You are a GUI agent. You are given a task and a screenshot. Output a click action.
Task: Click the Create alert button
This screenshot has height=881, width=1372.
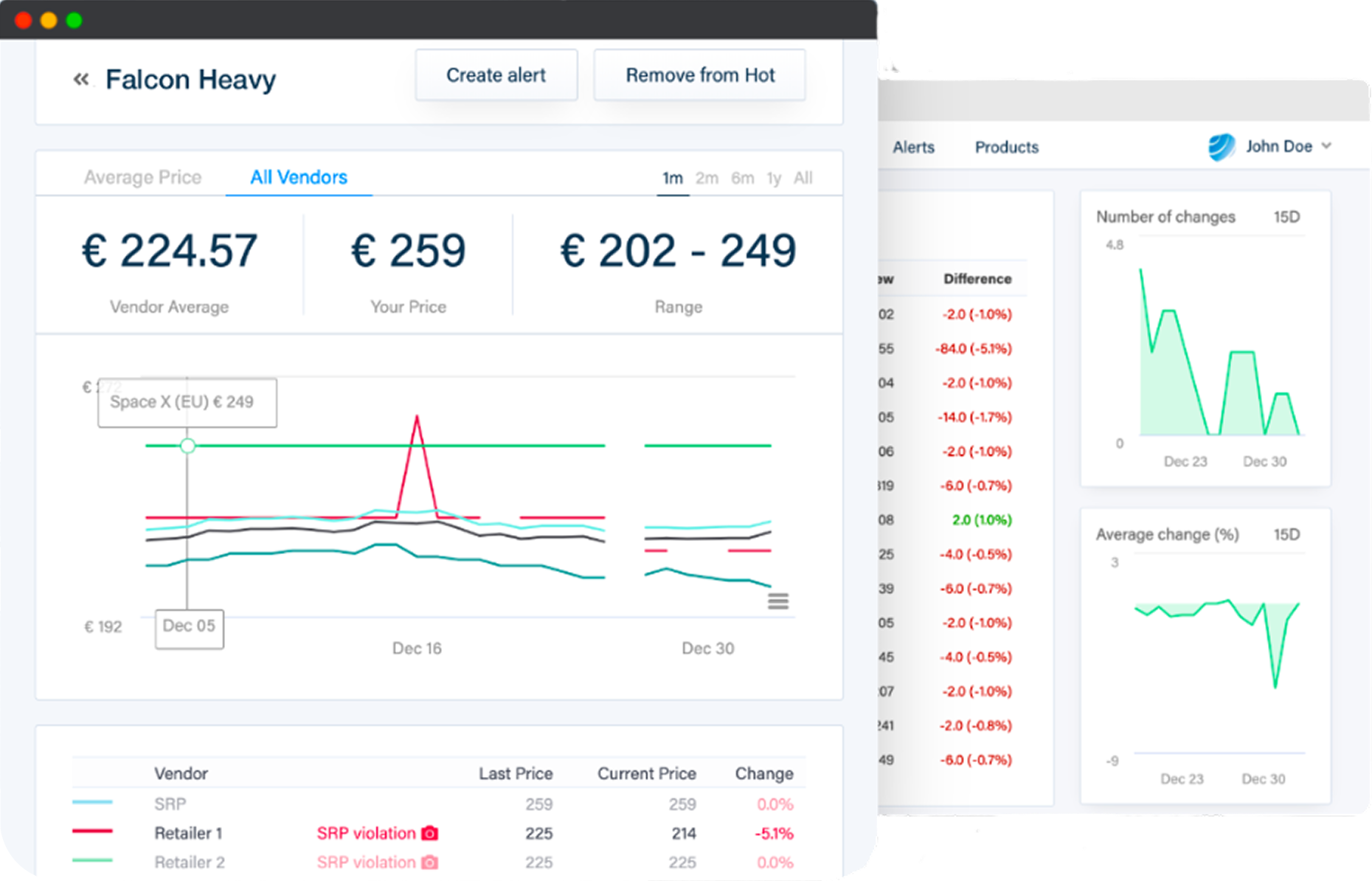pos(496,75)
